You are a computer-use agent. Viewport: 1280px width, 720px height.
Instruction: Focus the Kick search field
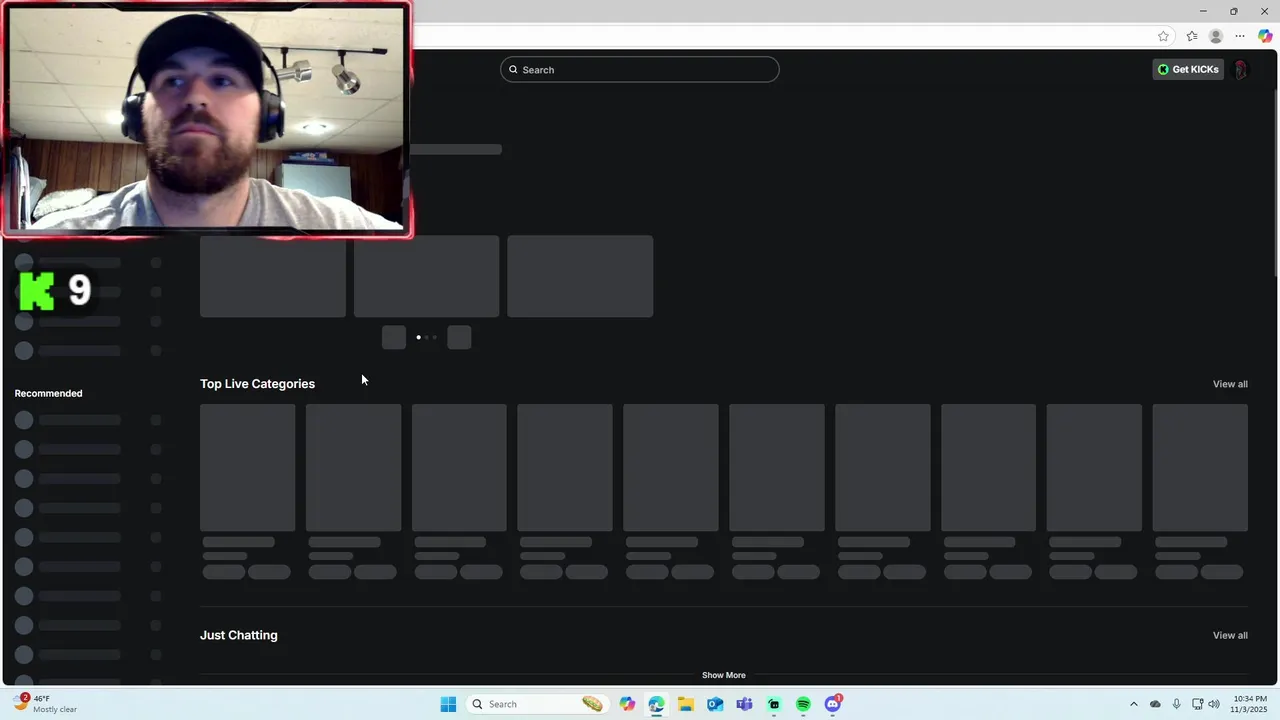click(640, 69)
